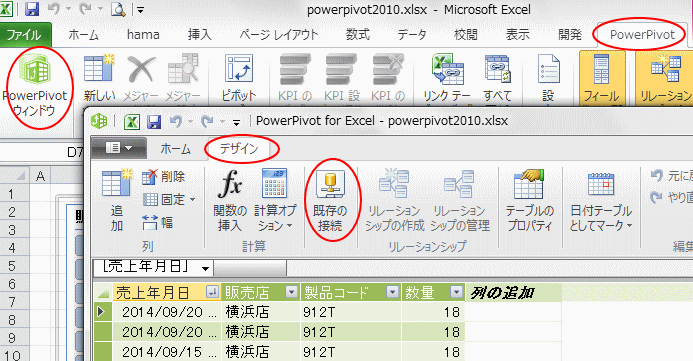Click the Excel icon in PowerPivot quick access toolbar
This screenshot has height=361, width=693.
click(132, 122)
